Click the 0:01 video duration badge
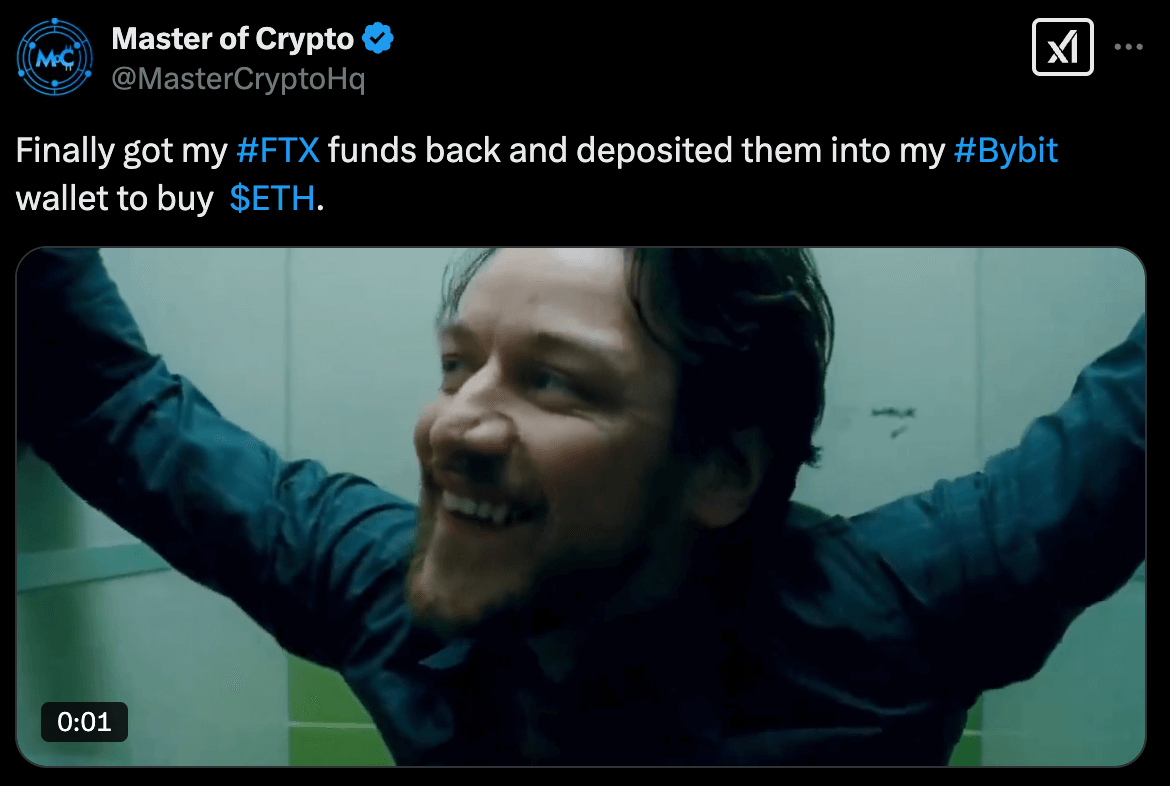Viewport: 1170px width, 786px height. pos(84,722)
